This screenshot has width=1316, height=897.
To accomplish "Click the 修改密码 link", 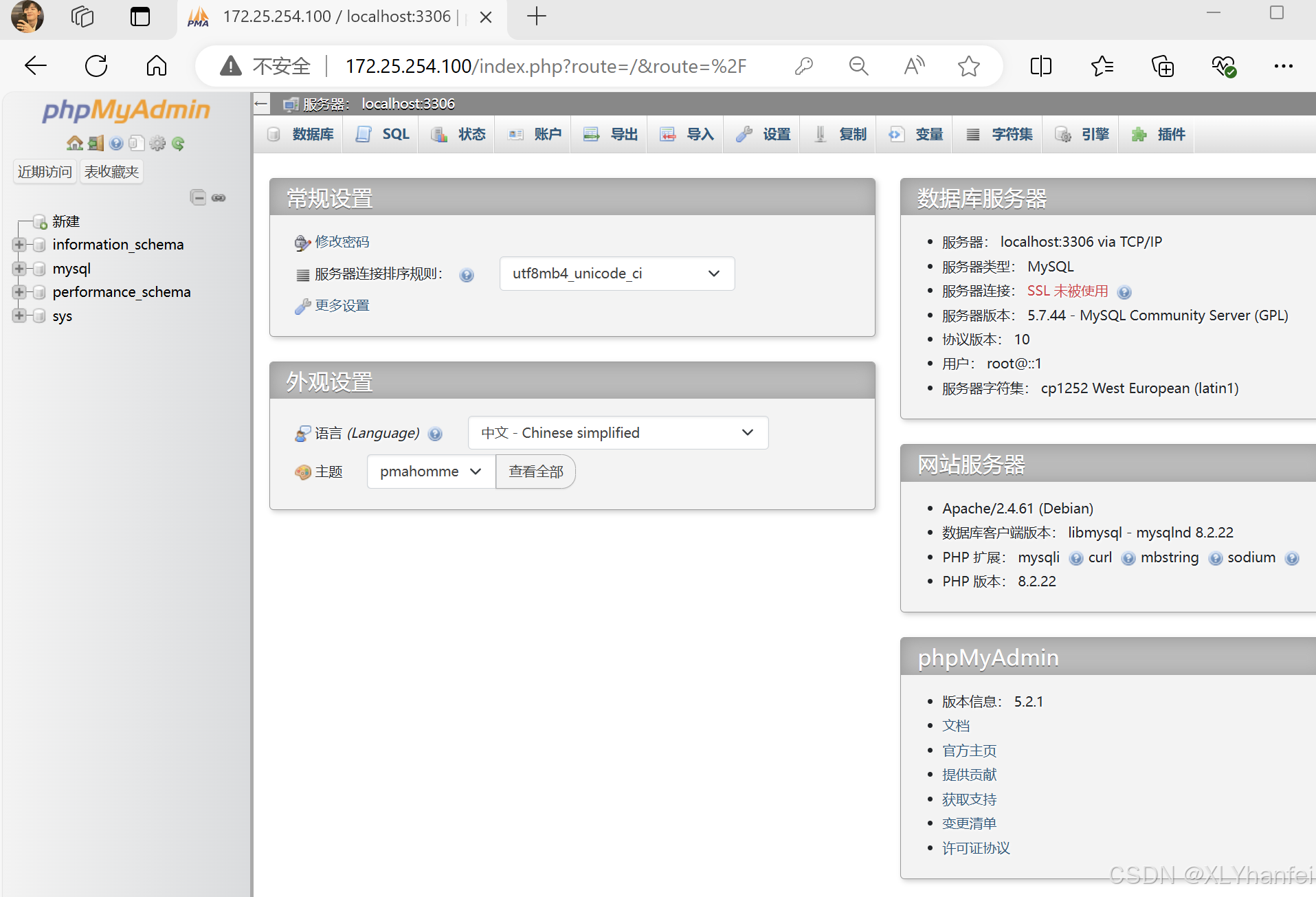I will tap(342, 242).
